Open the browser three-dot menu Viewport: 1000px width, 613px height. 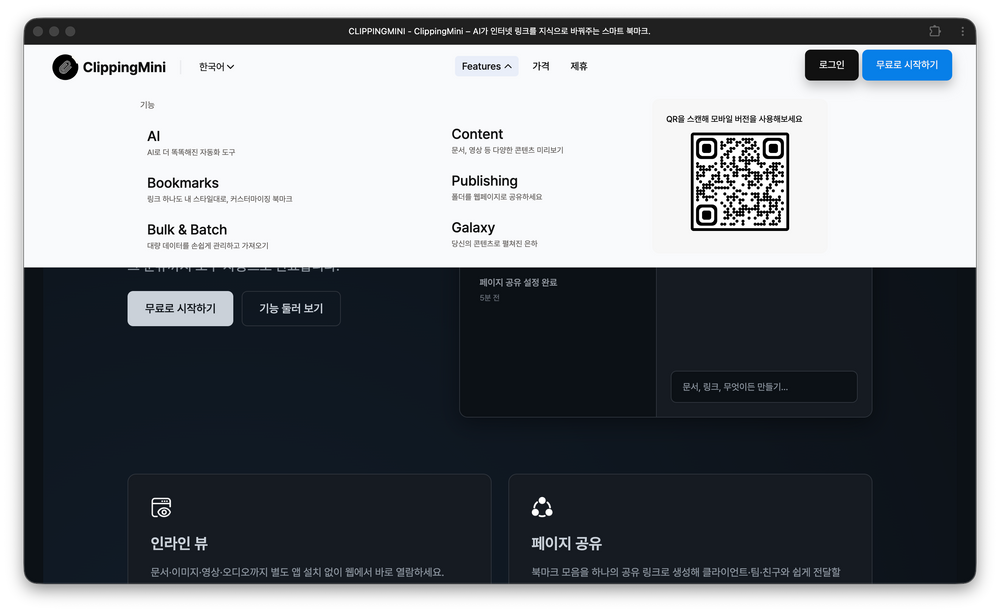(962, 31)
